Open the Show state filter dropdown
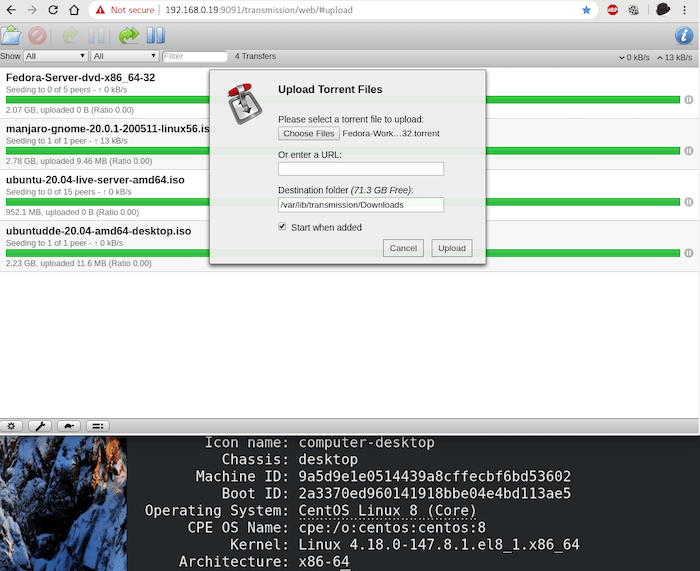700x571 pixels. (55, 56)
